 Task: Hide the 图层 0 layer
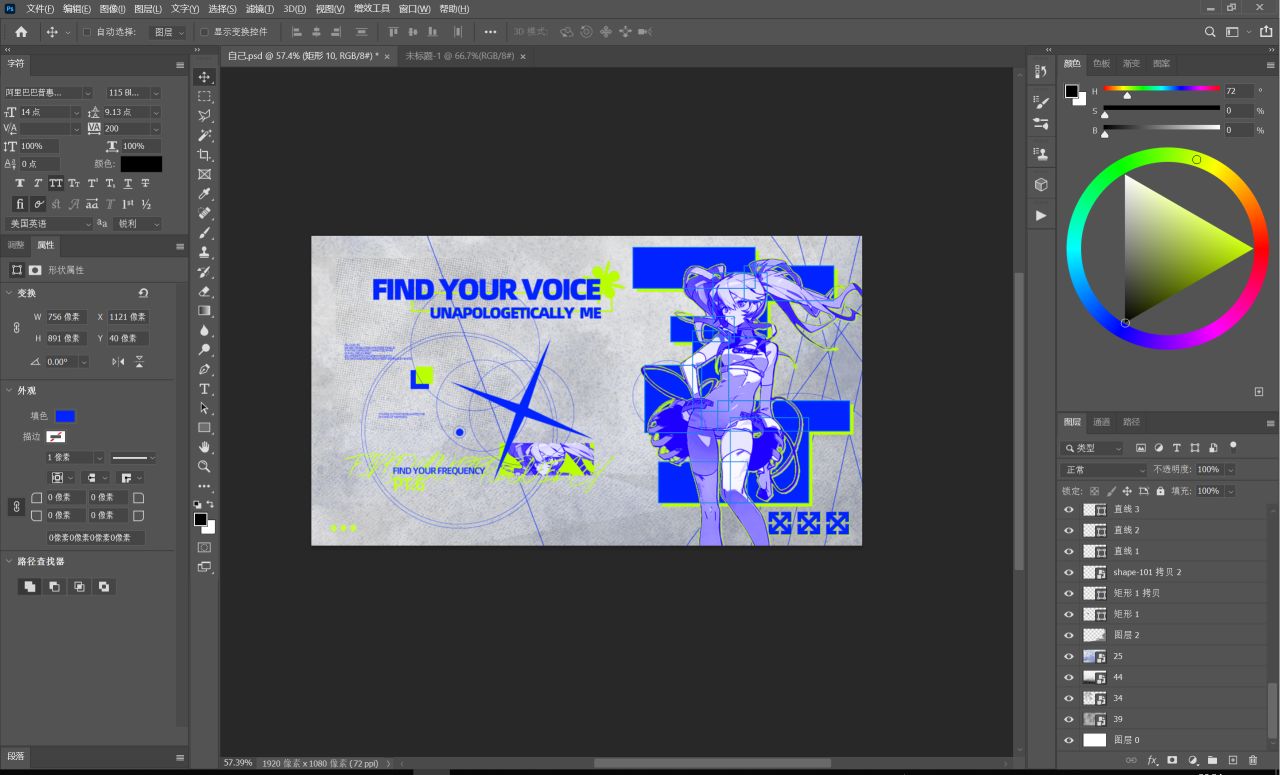[x=1069, y=741]
